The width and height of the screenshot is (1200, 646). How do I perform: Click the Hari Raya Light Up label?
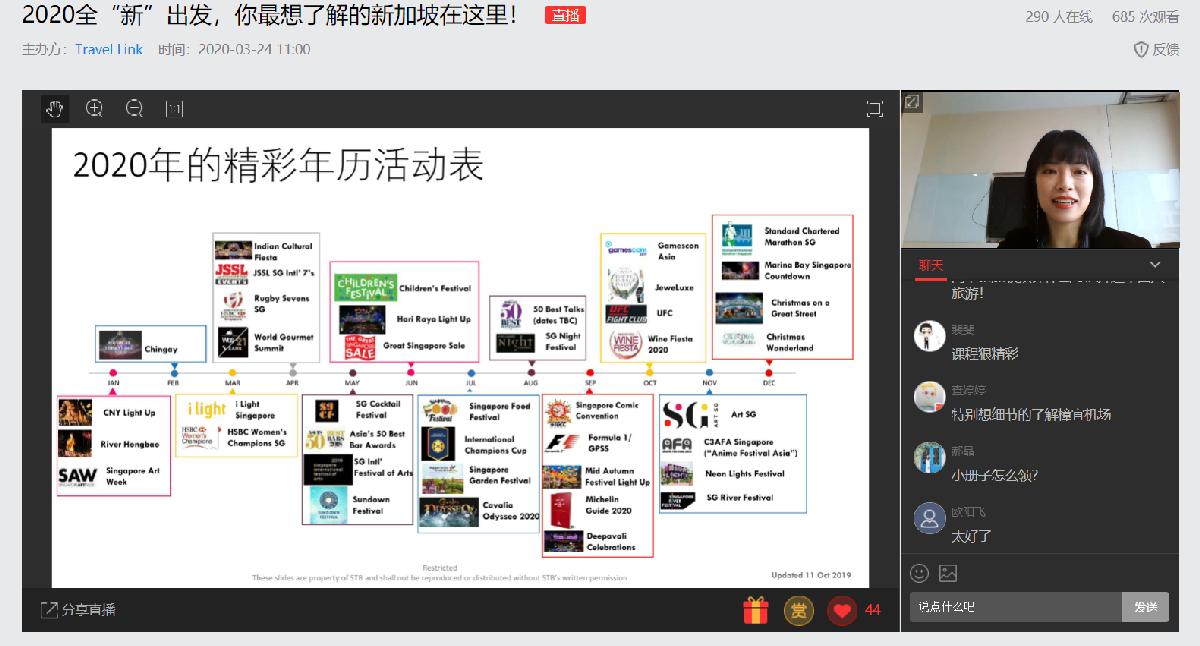[x=434, y=318]
